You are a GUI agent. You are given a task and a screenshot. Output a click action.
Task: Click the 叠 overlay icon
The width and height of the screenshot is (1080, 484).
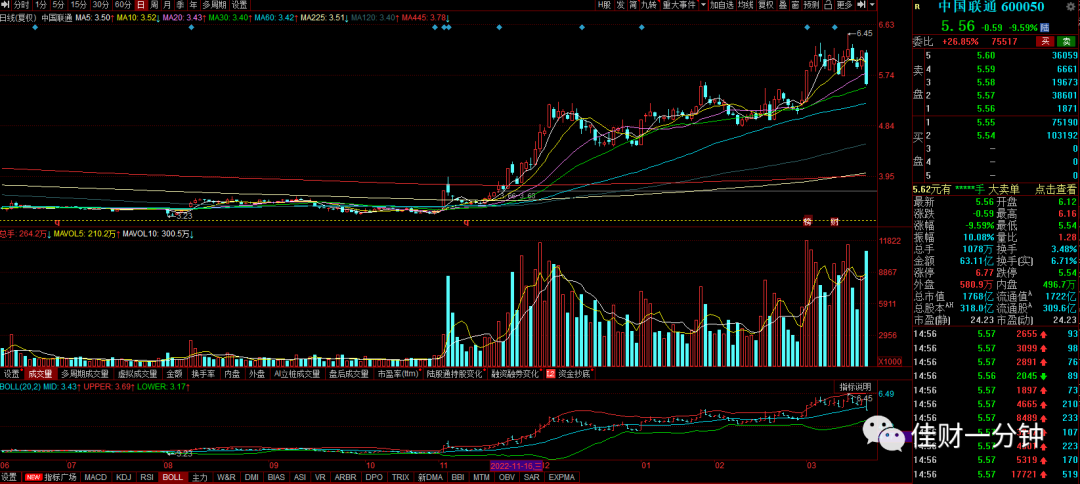783,5
